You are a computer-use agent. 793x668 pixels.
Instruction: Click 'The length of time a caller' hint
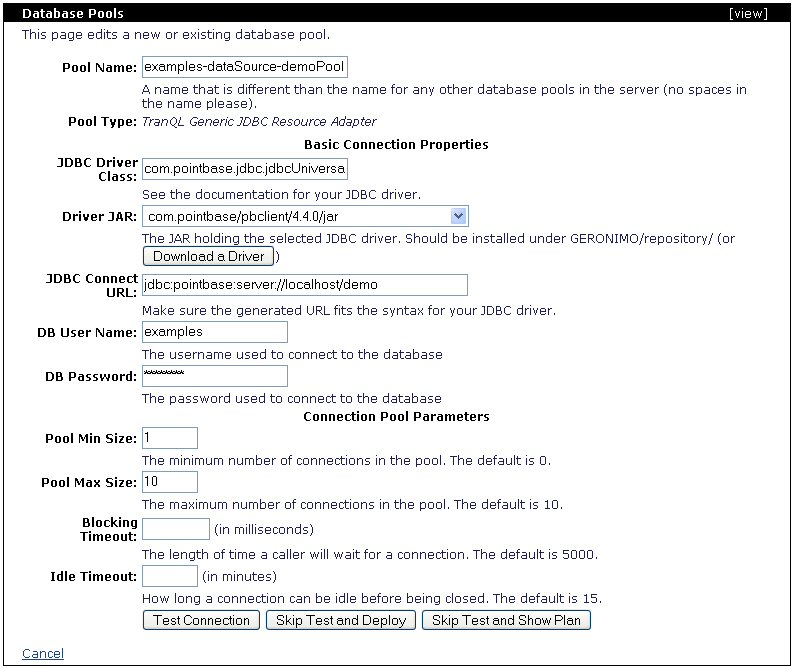click(x=370, y=555)
